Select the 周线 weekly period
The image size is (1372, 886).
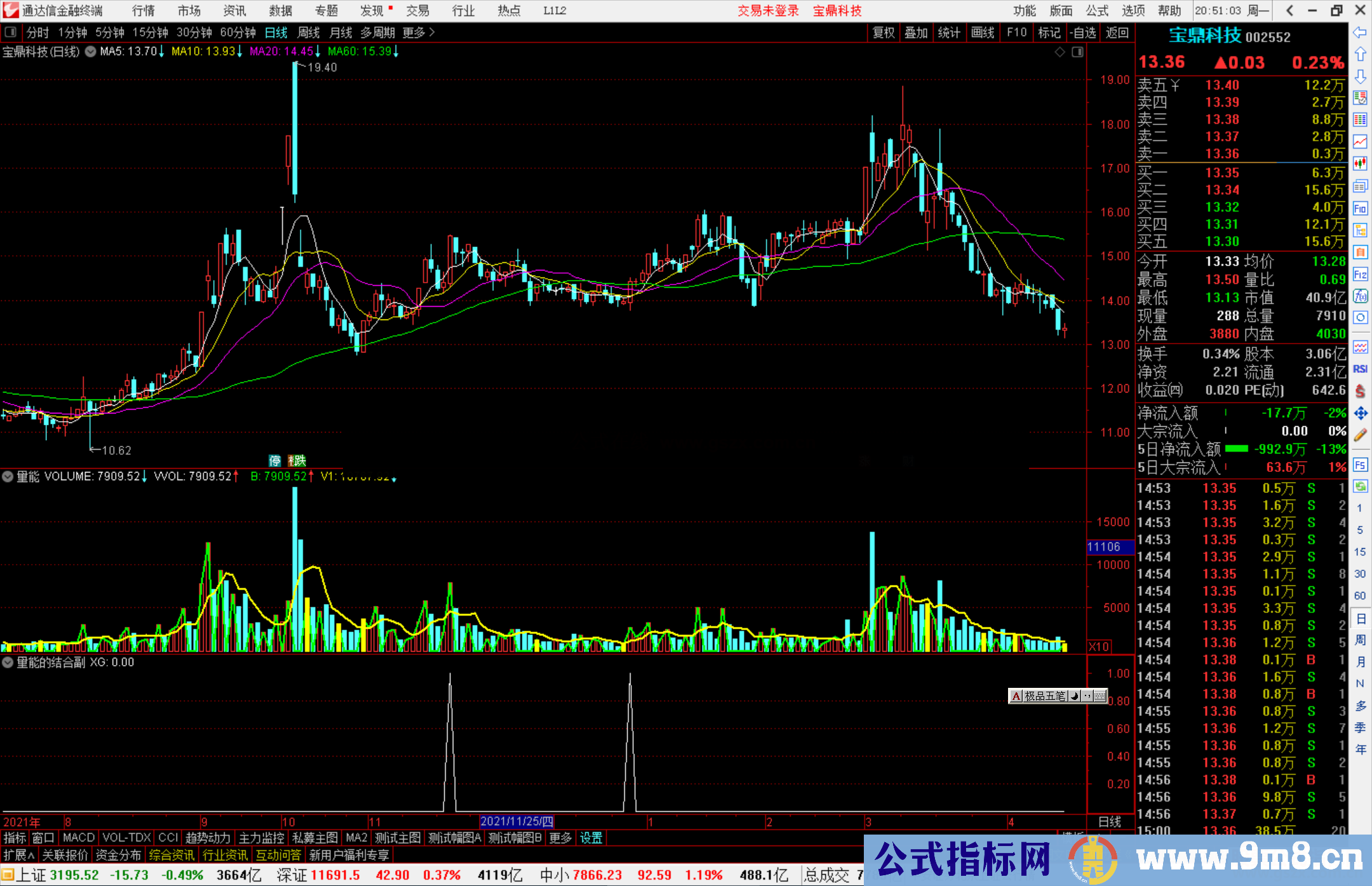pos(308,32)
